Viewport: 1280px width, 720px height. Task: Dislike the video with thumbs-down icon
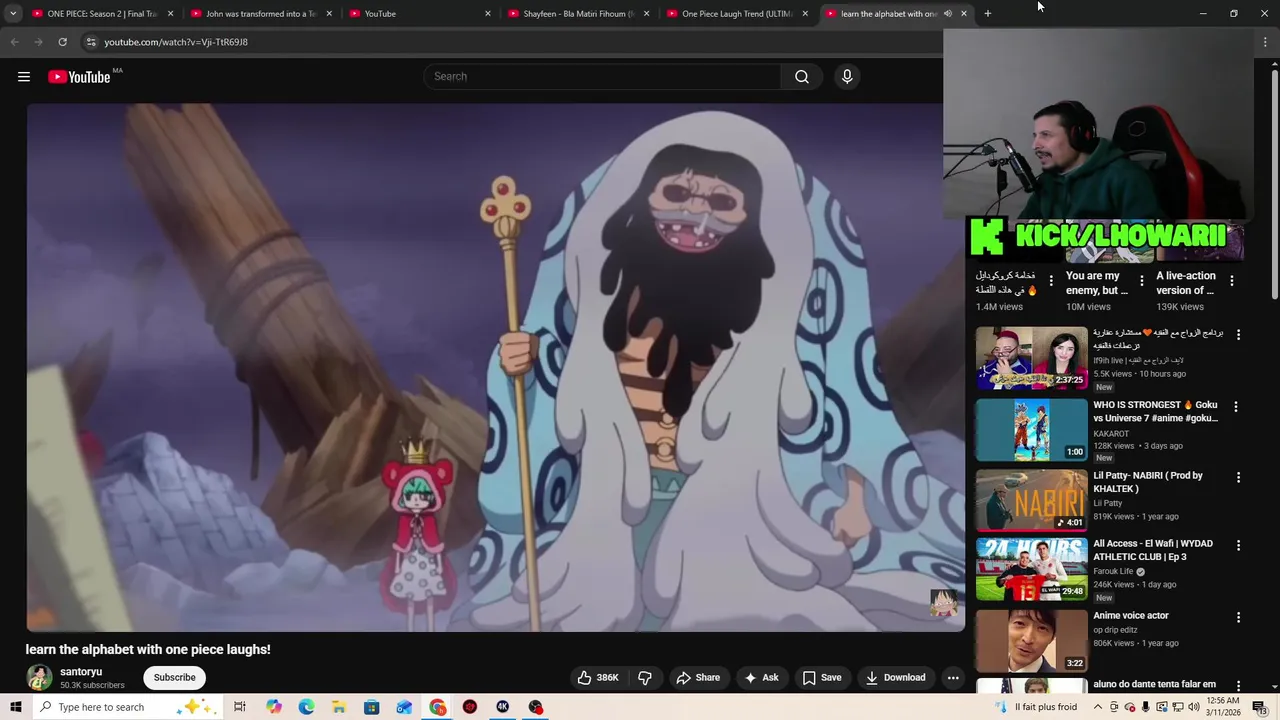pos(645,677)
